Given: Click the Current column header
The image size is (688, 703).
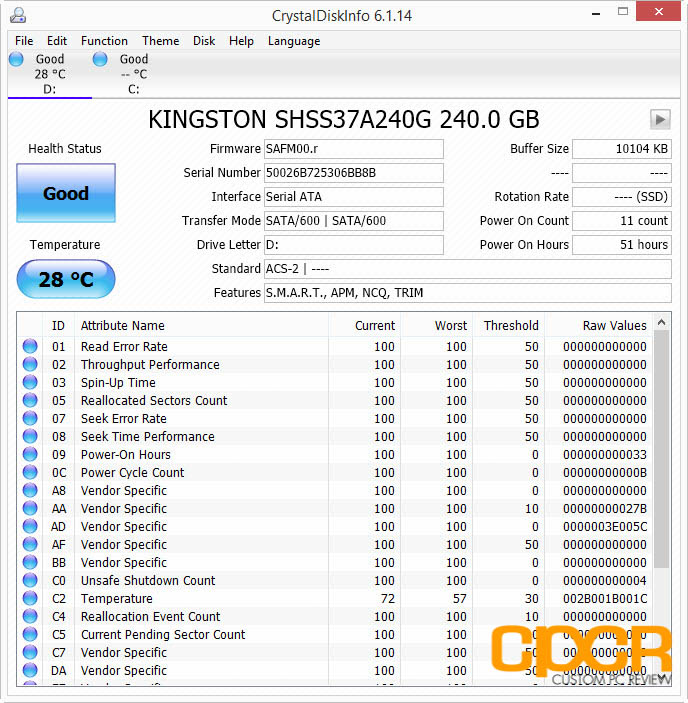Looking at the screenshot, I should (364, 325).
